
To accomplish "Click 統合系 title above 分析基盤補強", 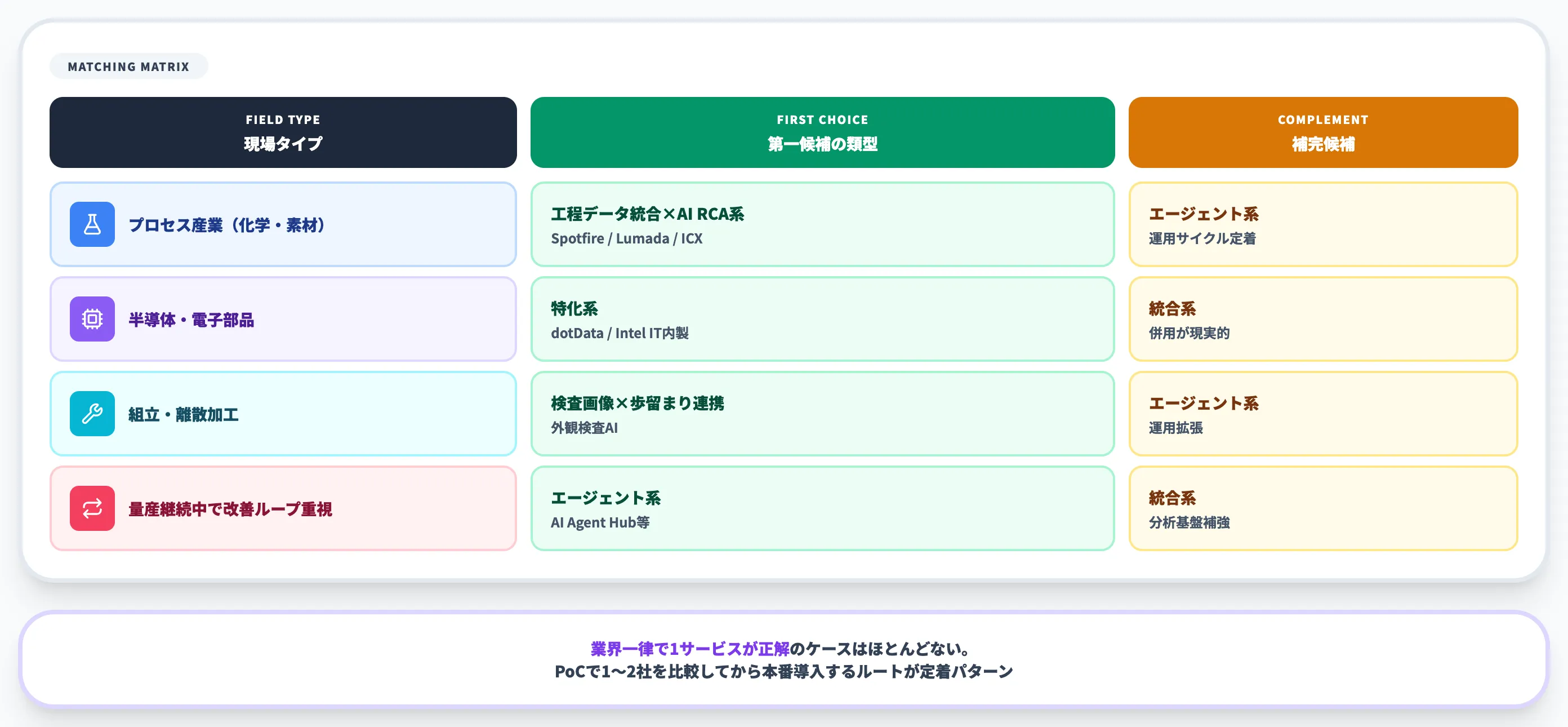I will pos(1171,498).
